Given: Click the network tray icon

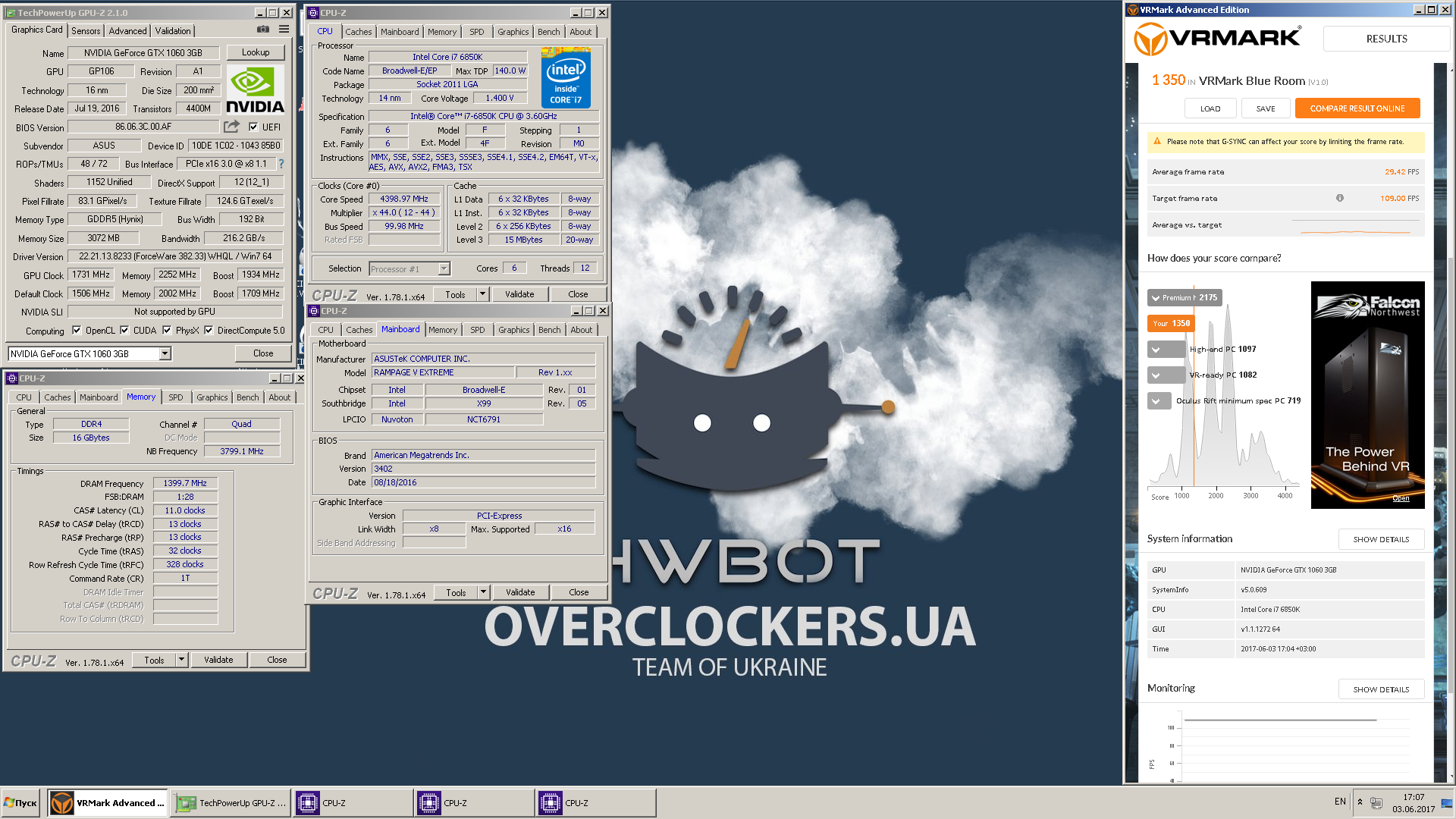Looking at the screenshot, I should (x=1376, y=802).
